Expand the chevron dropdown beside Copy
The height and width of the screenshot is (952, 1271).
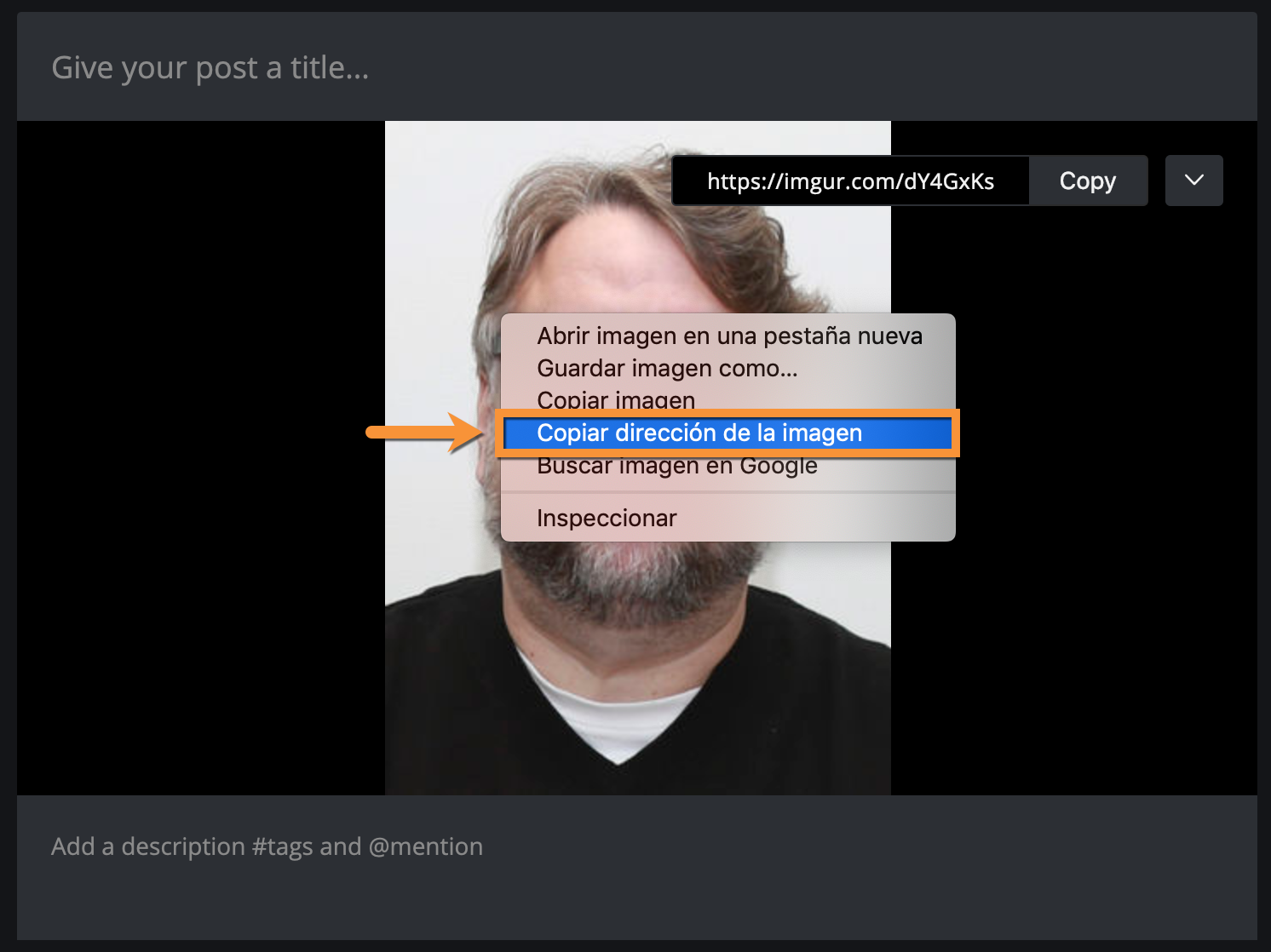coord(1193,181)
